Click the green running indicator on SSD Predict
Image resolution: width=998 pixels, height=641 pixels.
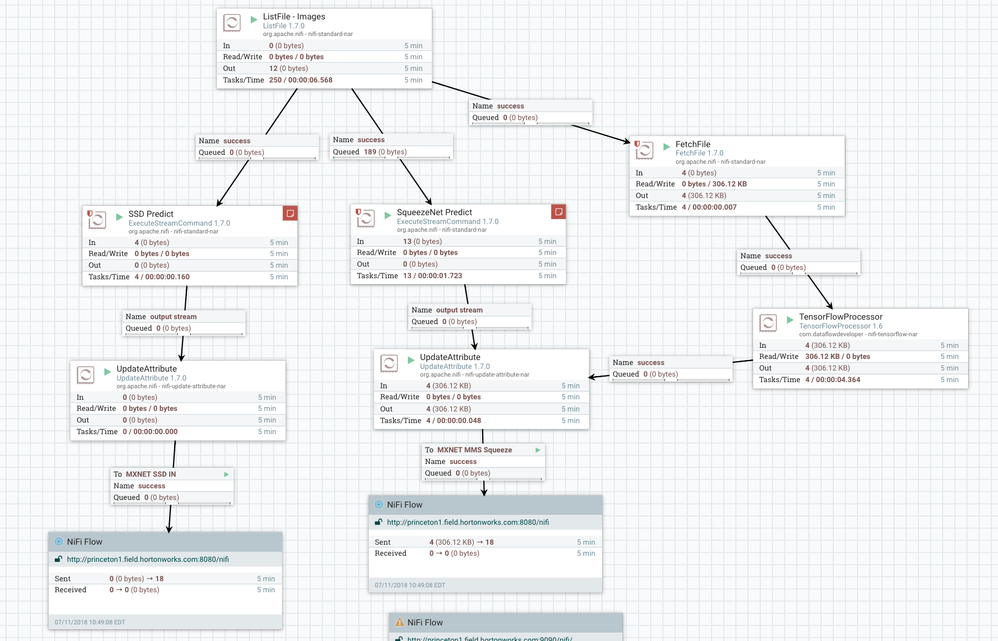pyautogui.click(x=119, y=217)
